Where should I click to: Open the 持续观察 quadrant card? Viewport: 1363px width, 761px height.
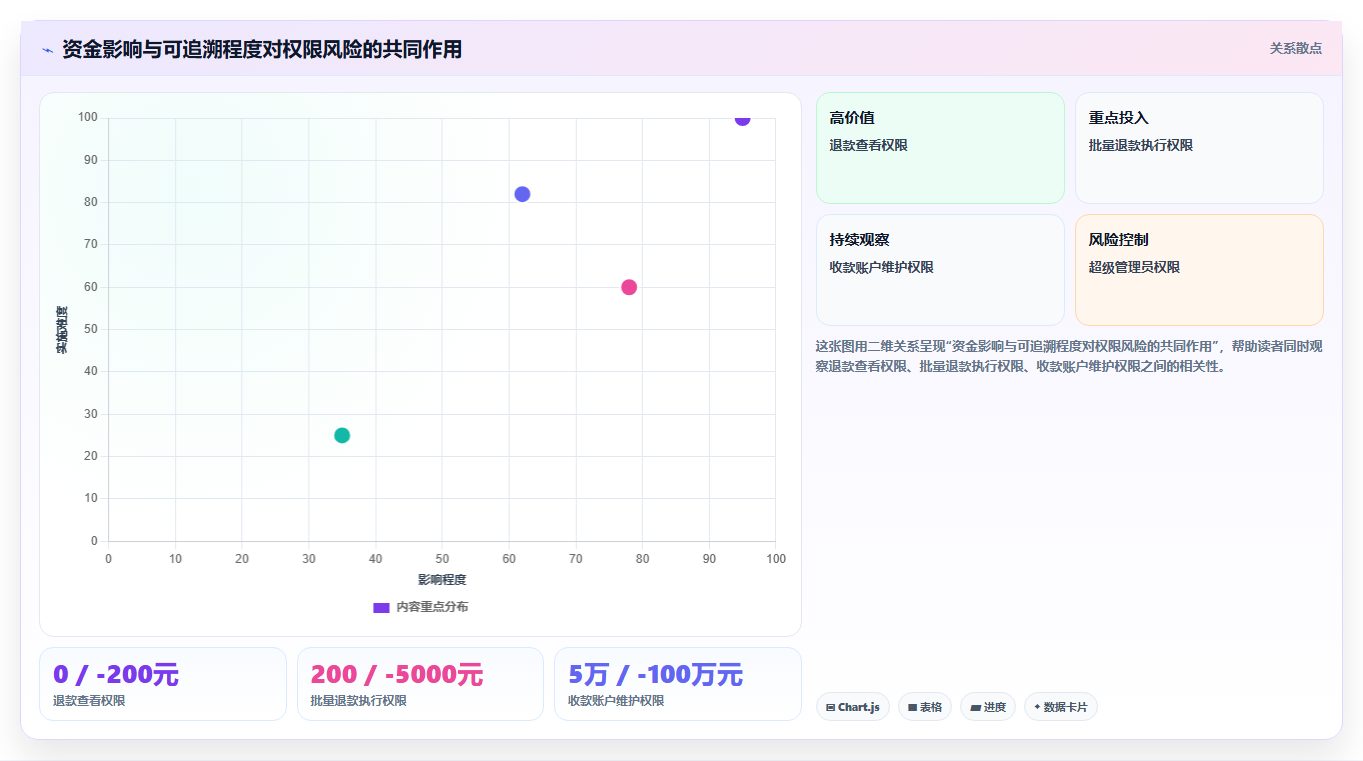[940, 270]
